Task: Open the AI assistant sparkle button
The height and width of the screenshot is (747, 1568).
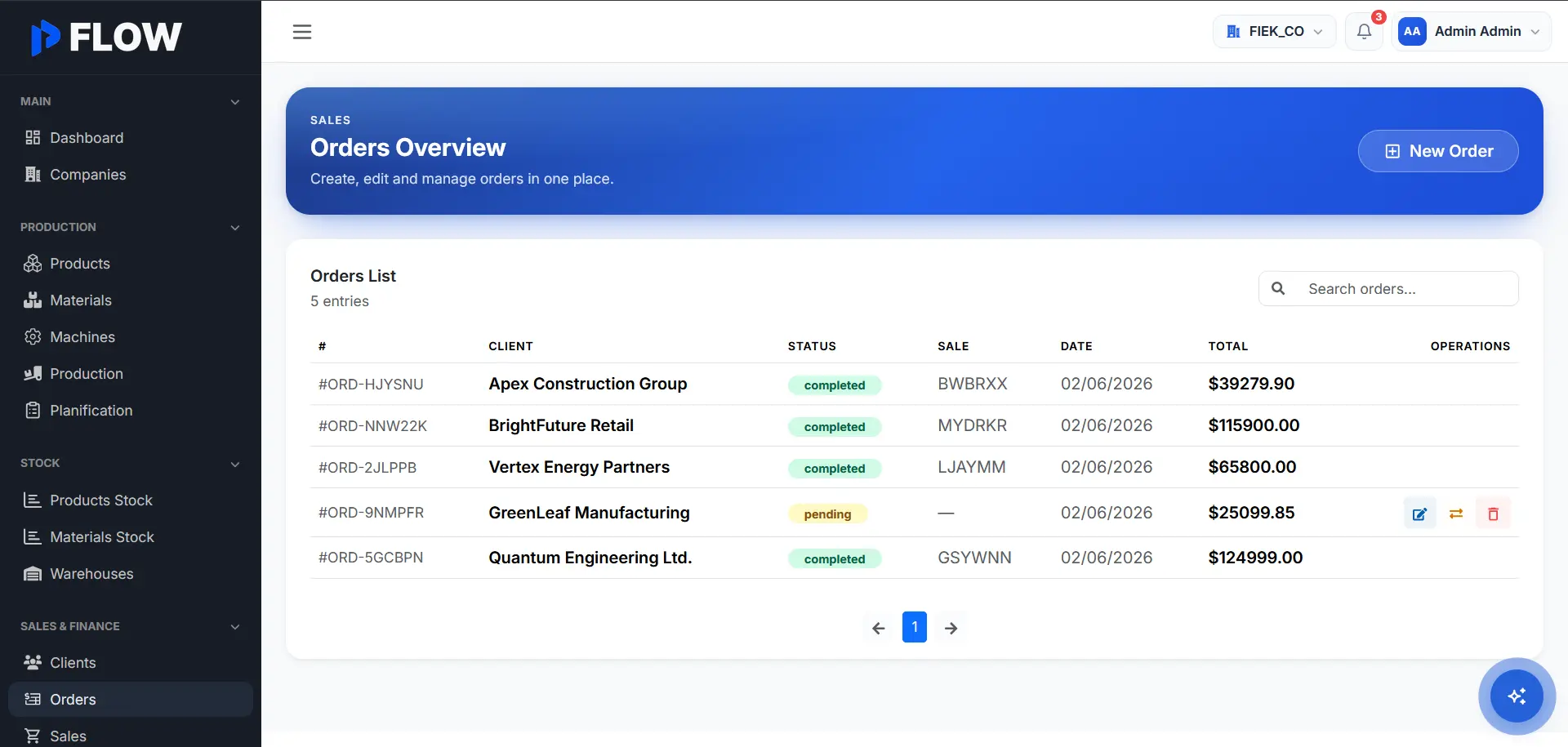Action: [1517, 696]
